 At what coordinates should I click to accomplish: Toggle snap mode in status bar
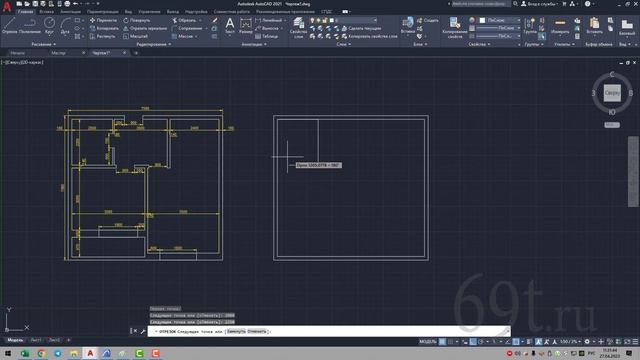click(451, 342)
